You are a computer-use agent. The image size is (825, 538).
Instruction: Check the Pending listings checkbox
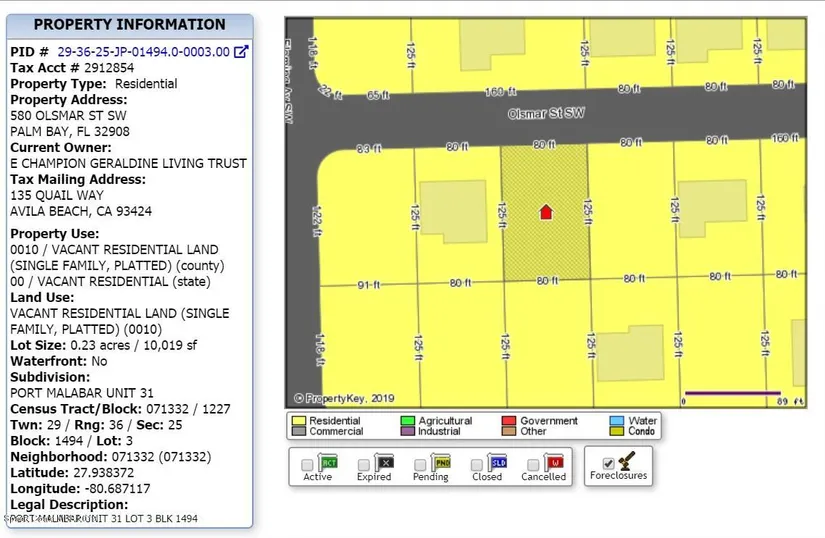point(421,465)
